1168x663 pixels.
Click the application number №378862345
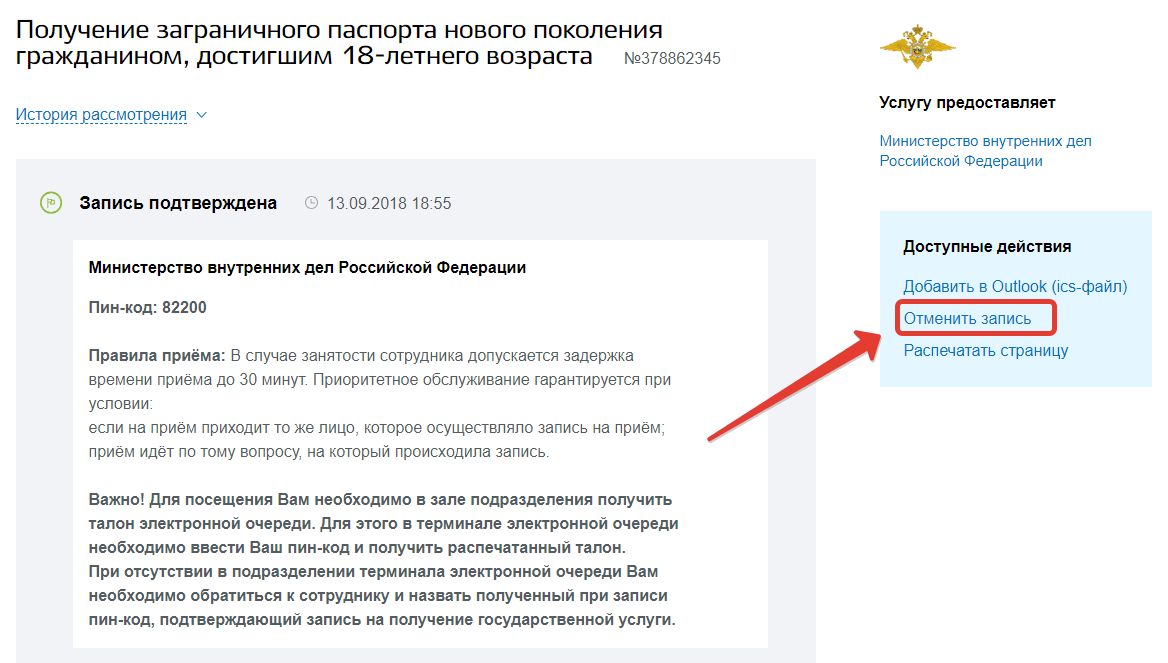tap(672, 58)
